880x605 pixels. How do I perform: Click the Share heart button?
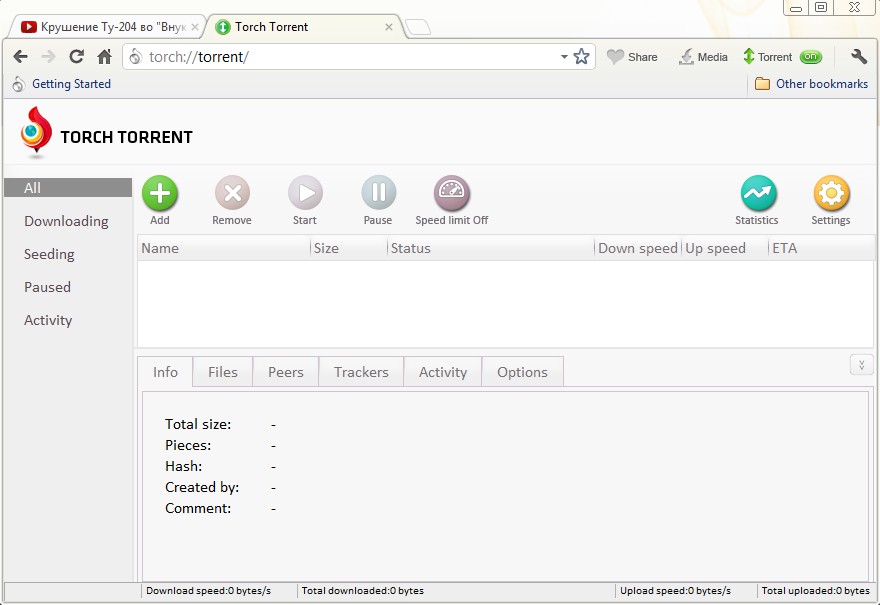632,57
